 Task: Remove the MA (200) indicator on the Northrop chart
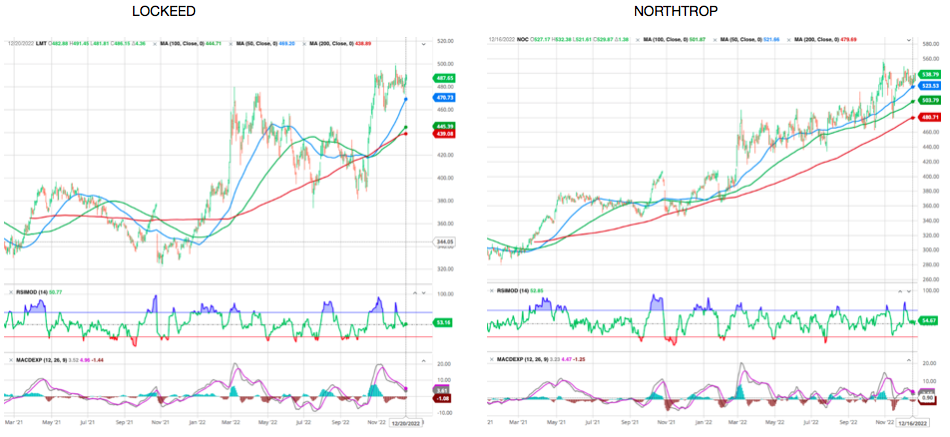click(788, 39)
